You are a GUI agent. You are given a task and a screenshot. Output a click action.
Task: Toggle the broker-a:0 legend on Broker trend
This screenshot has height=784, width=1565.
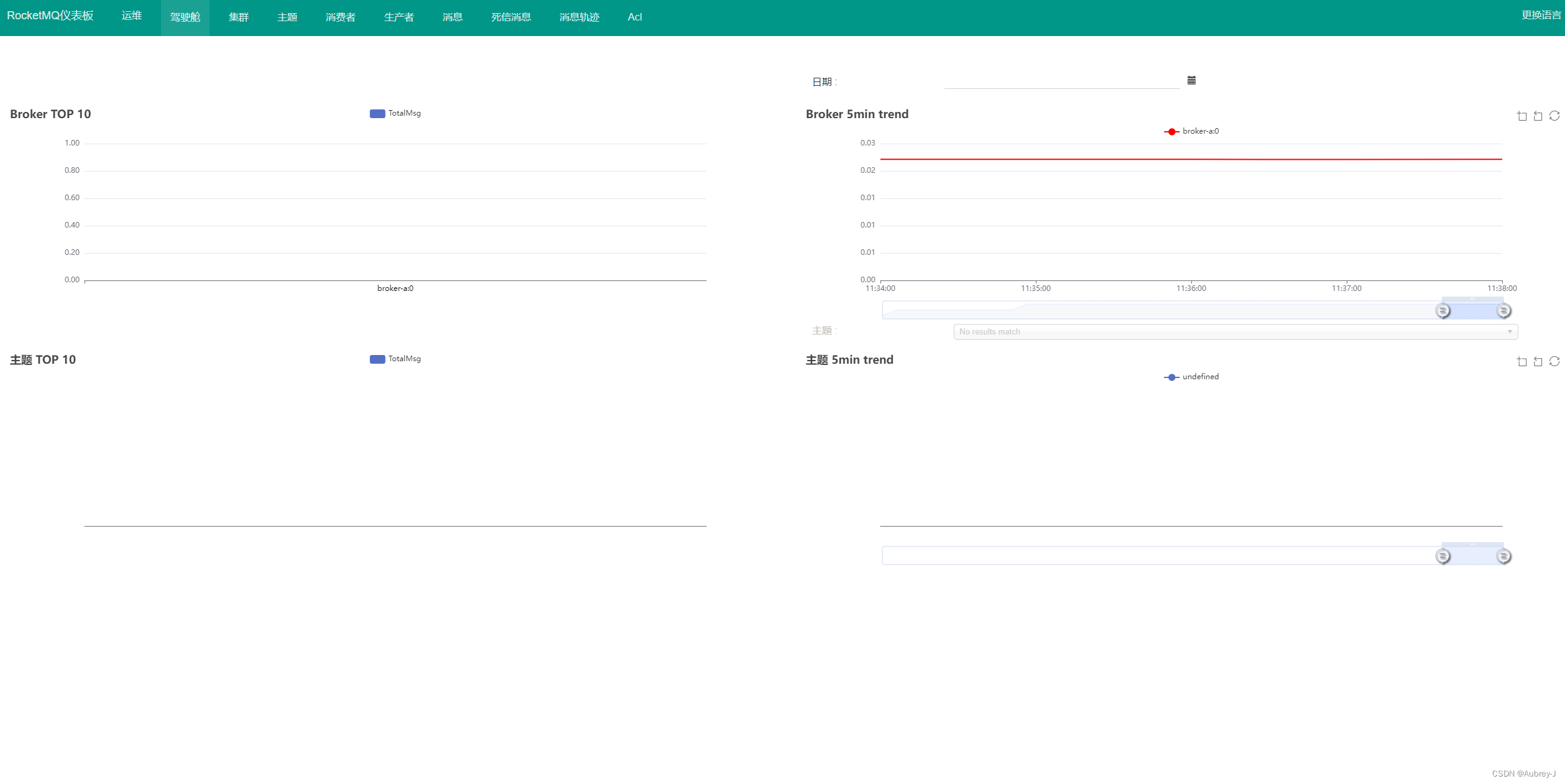pos(1191,131)
